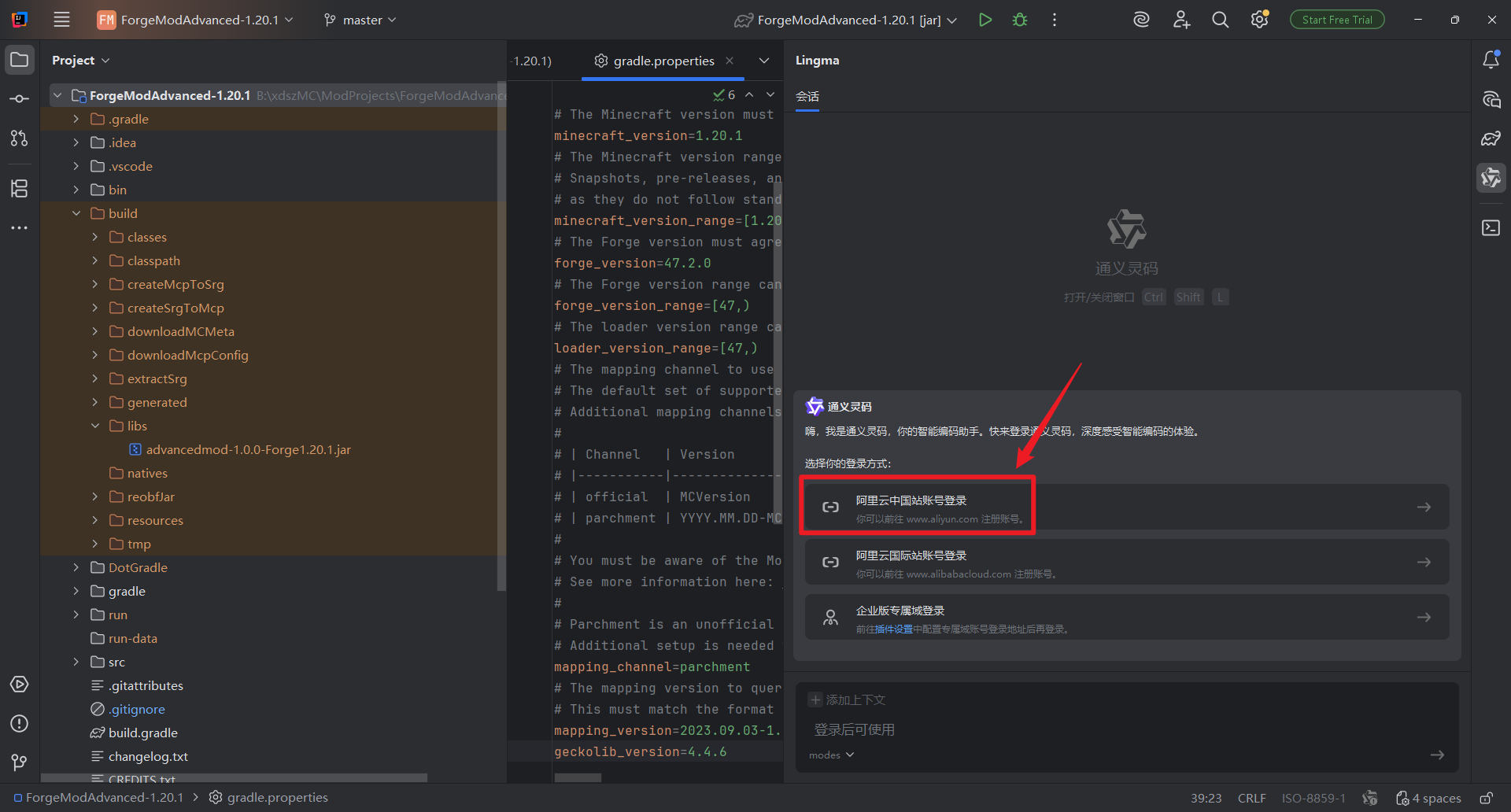Switch to the 会话 tab
Image resolution: width=1511 pixels, height=812 pixels.
pos(807,96)
